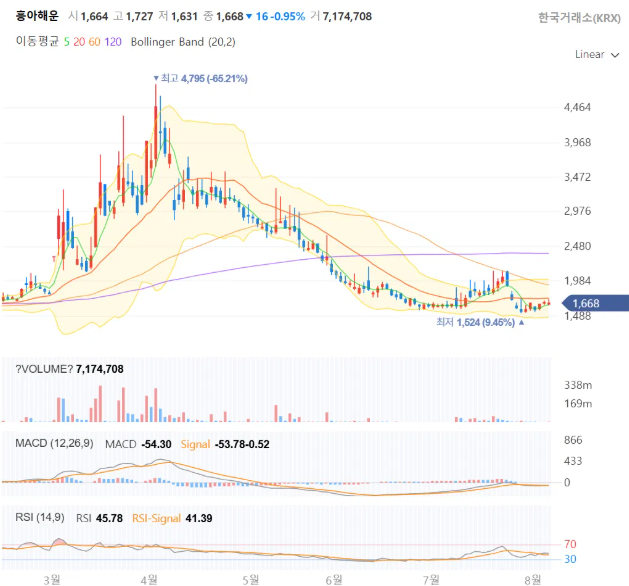Click the 60-day moving average label

coord(94,42)
